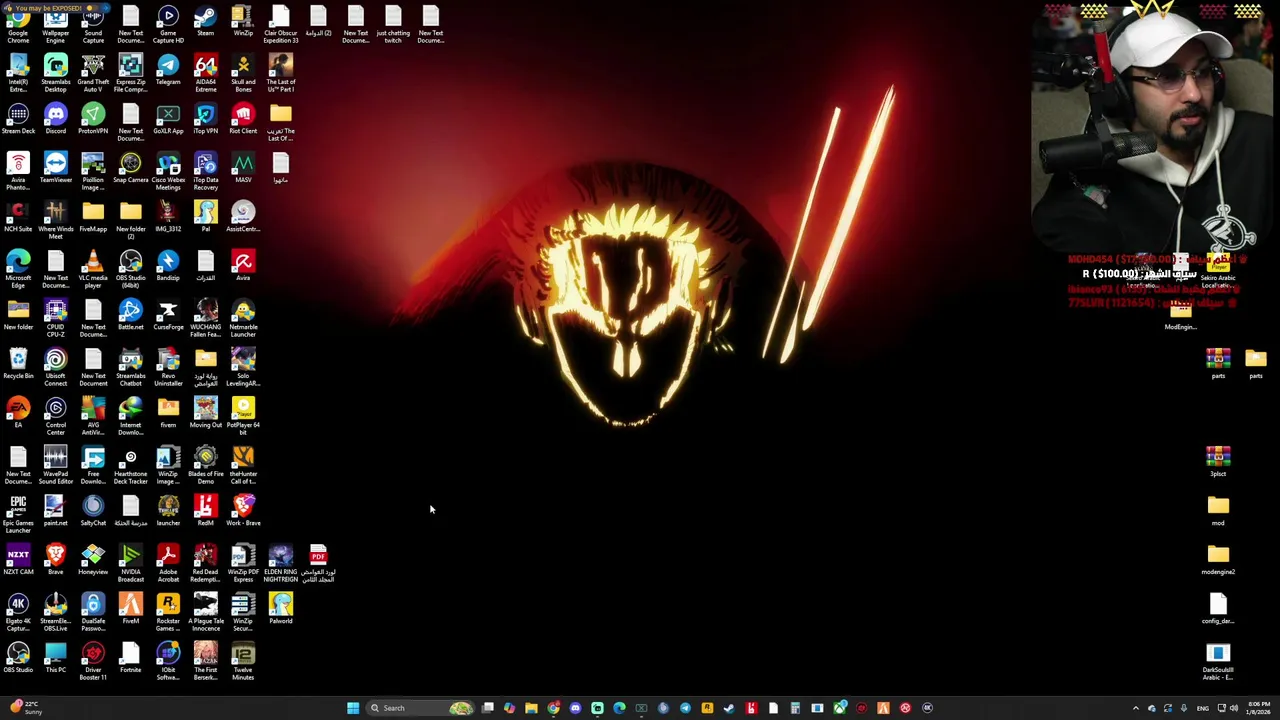Open File Explorer from the taskbar
Image resolution: width=1280 pixels, height=720 pixels.
point(531,708)
